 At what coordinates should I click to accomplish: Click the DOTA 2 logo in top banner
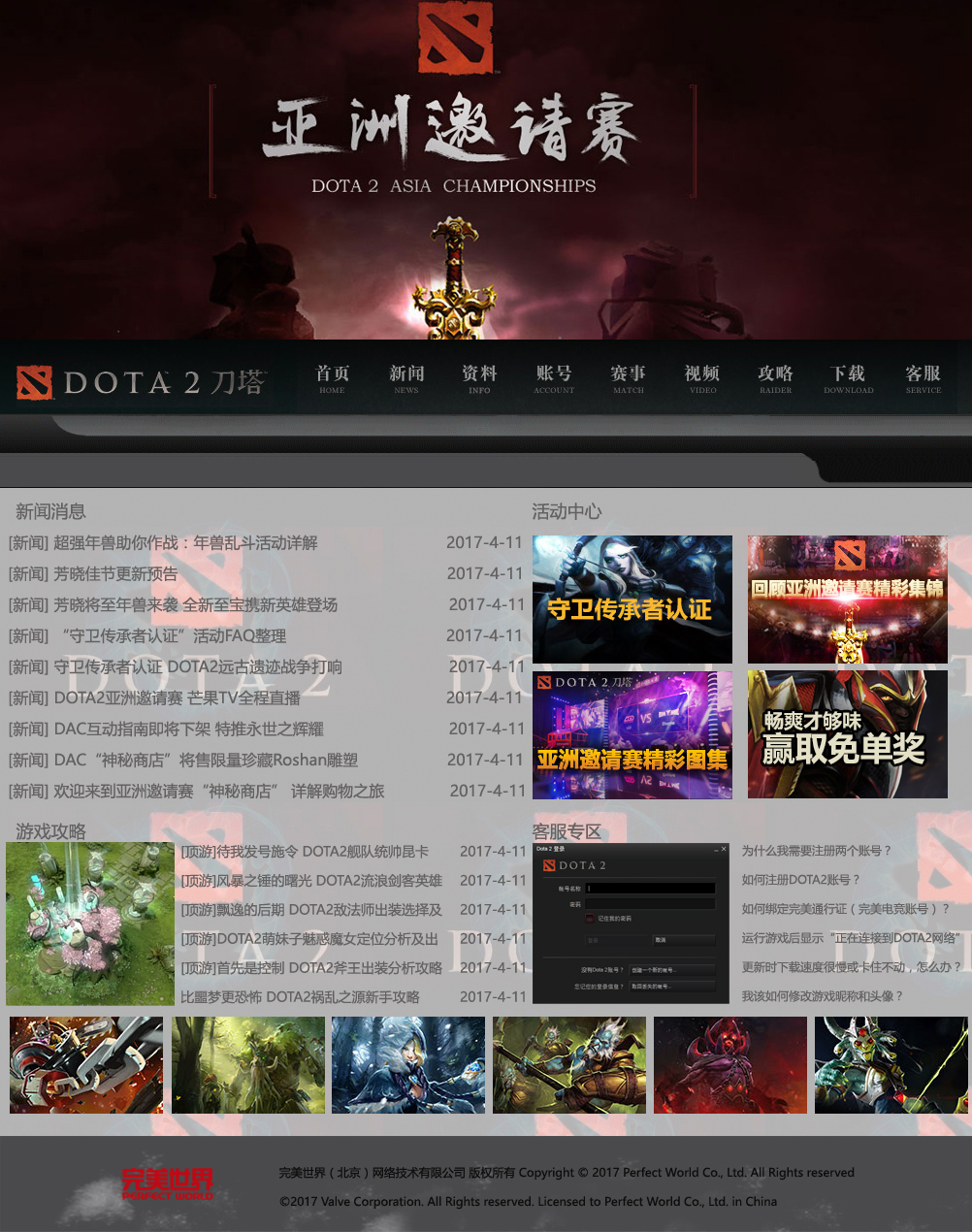(456, 39)
